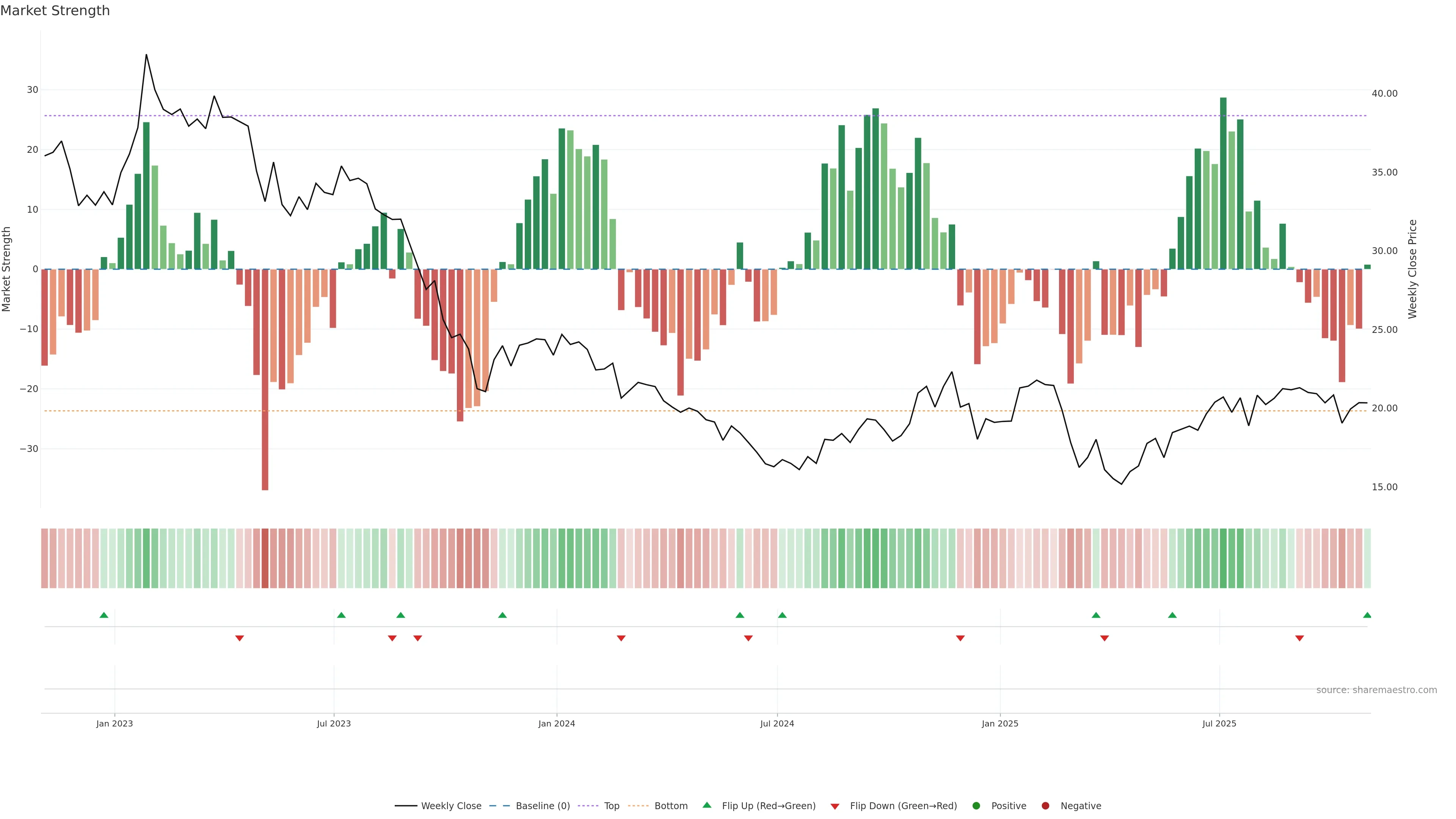Click the first green flip-up triangle marker

104,615
